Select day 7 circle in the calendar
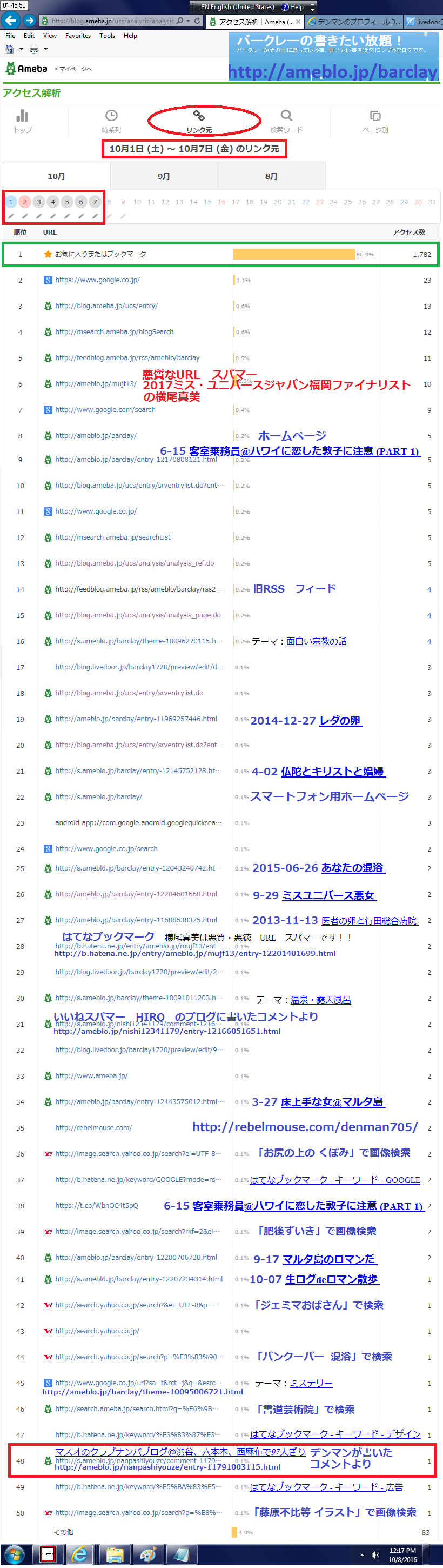The height and width of the screenshot is (1568, 443). click(95, 202)
